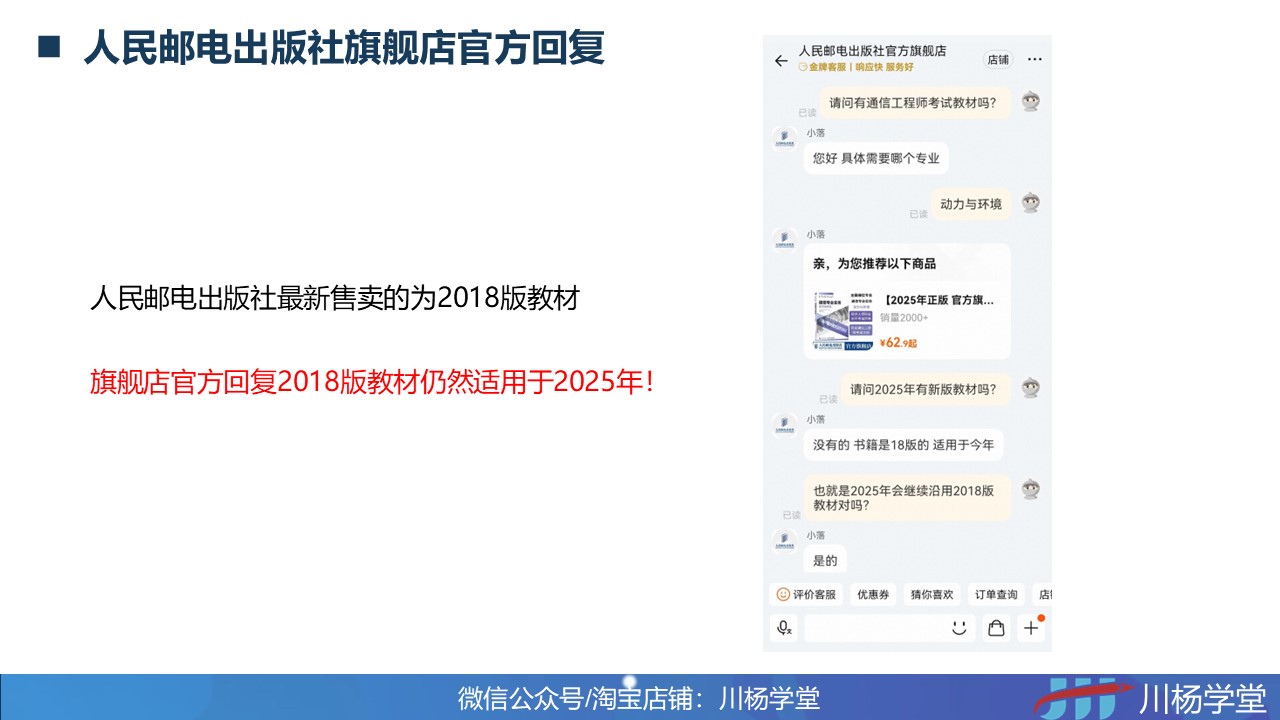Viewport: 1280px width, 720px height.
Task: Click the 是的 reply bubble
Action: pyautogui.click(x=825, y=561)
